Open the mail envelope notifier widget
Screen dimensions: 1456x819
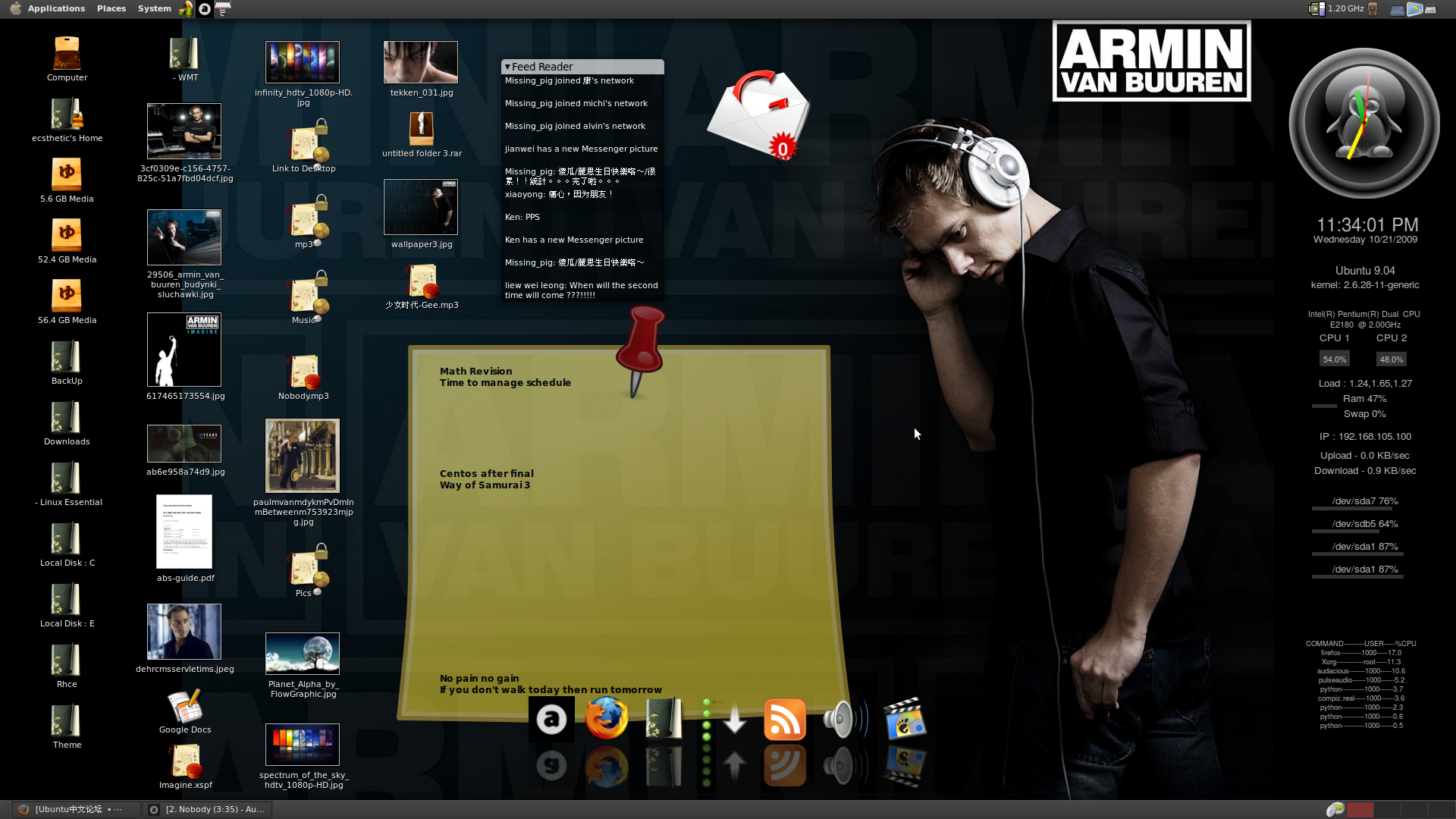pyautogui.click(x=758, y=116)
